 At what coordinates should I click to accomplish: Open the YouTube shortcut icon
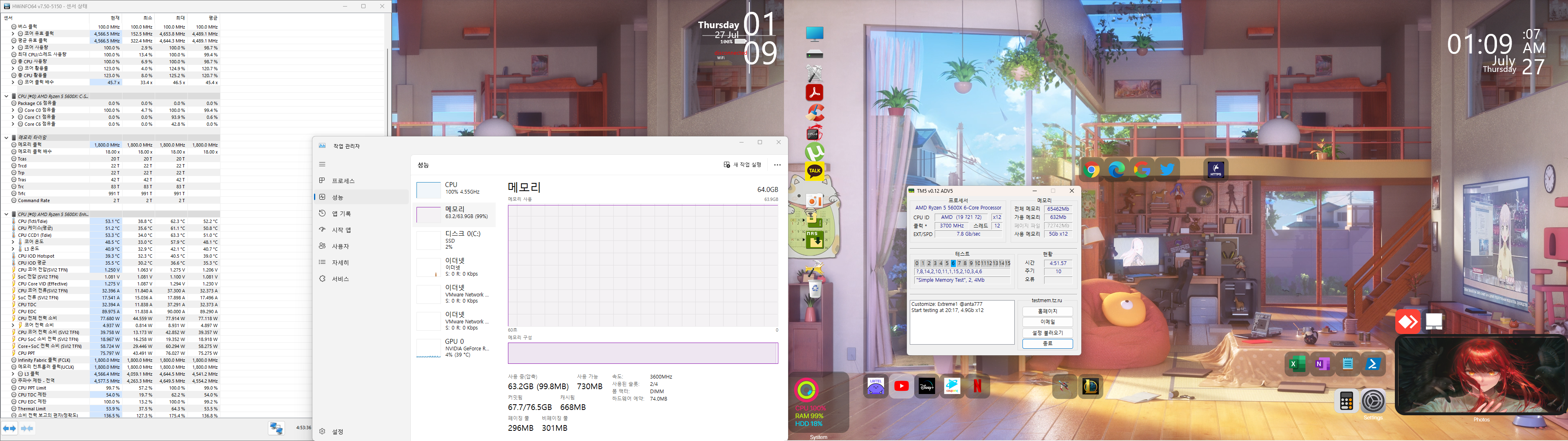tap(902, 386)
